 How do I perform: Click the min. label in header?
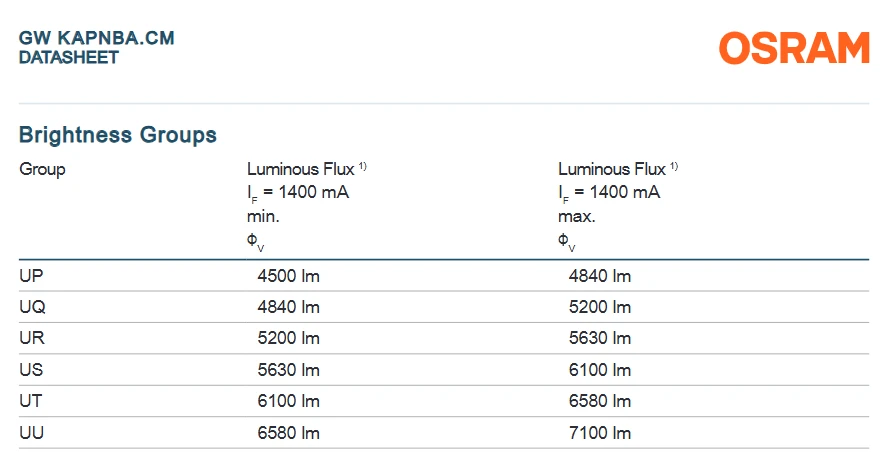pyautogui.click(x=263, y=217)
